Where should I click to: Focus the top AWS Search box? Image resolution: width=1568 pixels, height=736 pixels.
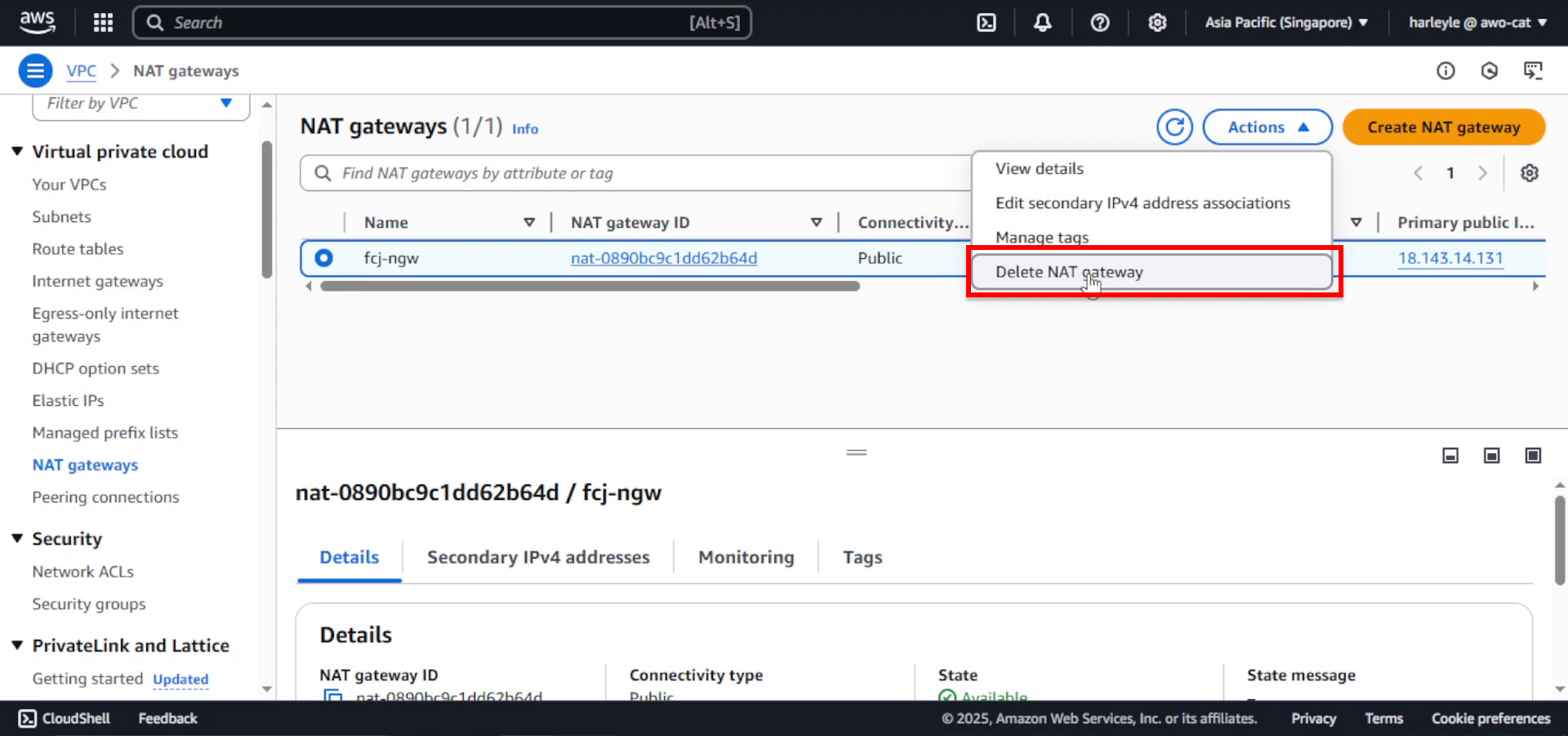click(442, 23)
